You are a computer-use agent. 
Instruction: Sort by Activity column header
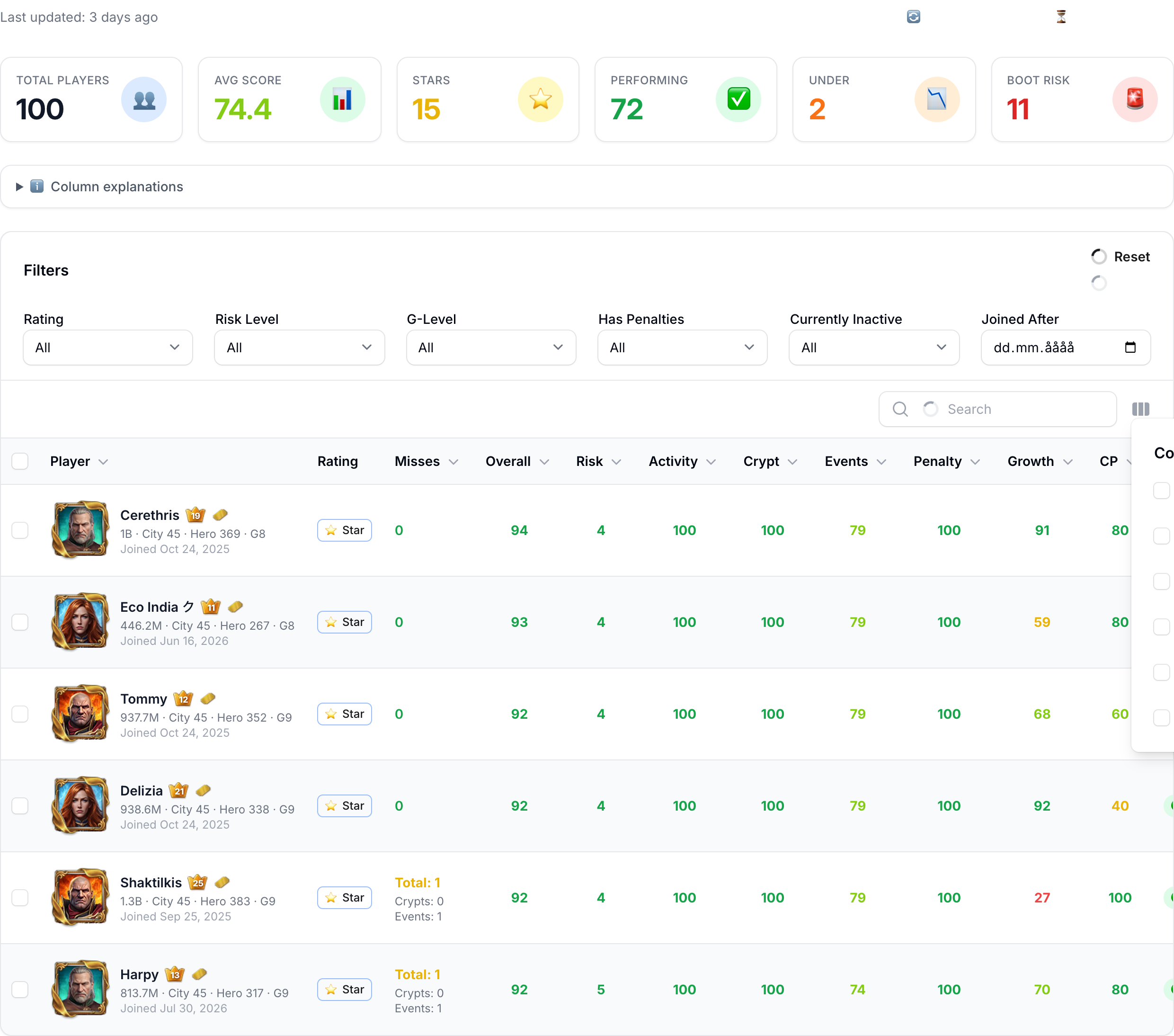[x=682, y=461]
